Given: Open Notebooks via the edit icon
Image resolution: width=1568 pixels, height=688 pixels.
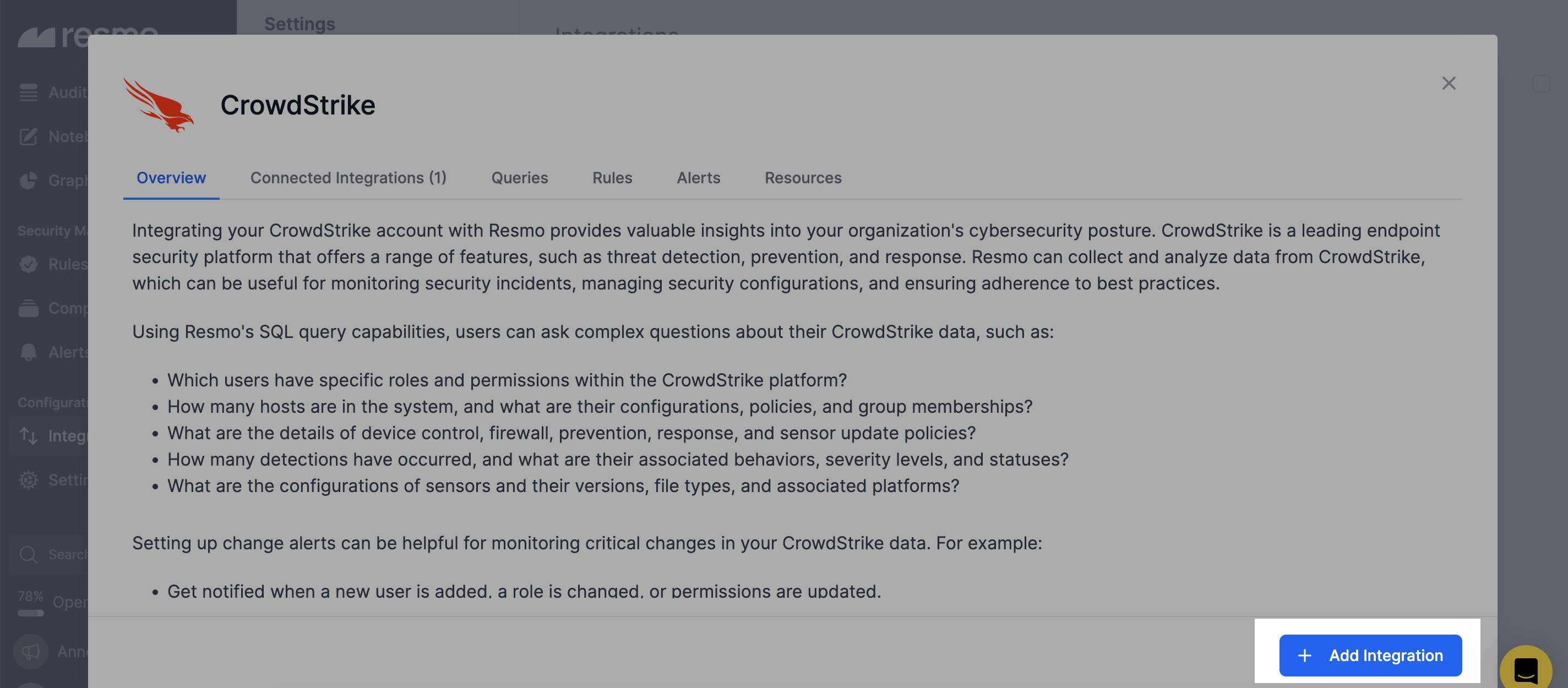Looking at the screenshot, I should point(28,136).
